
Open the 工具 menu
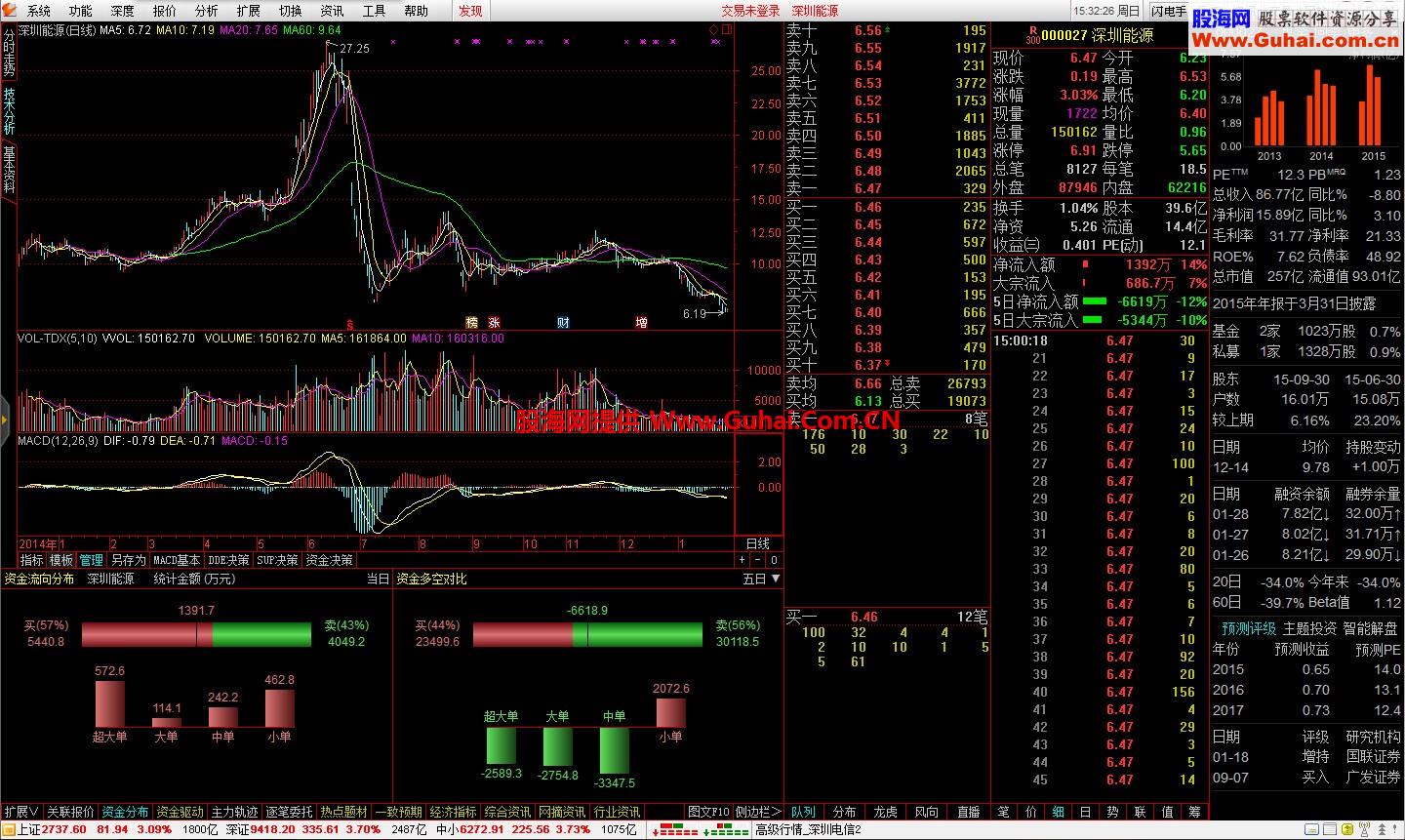[374, 11]
